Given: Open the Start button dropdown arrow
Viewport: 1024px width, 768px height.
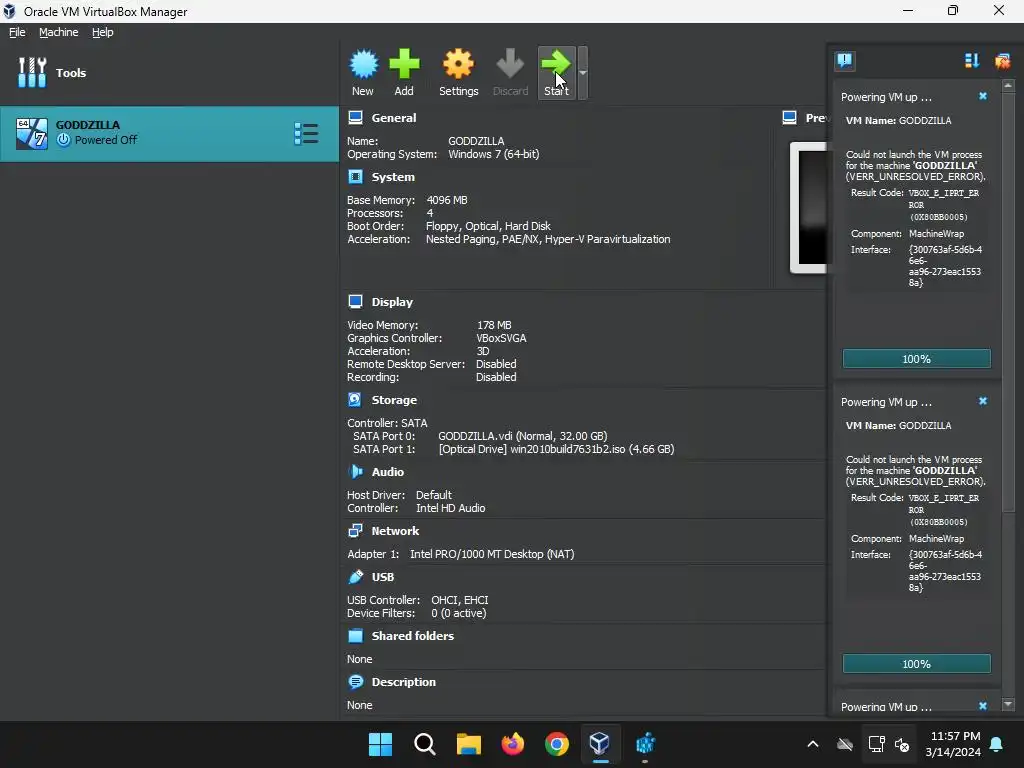Looking at the screenshot, I should pyautogui.click(x=583, y=72).
